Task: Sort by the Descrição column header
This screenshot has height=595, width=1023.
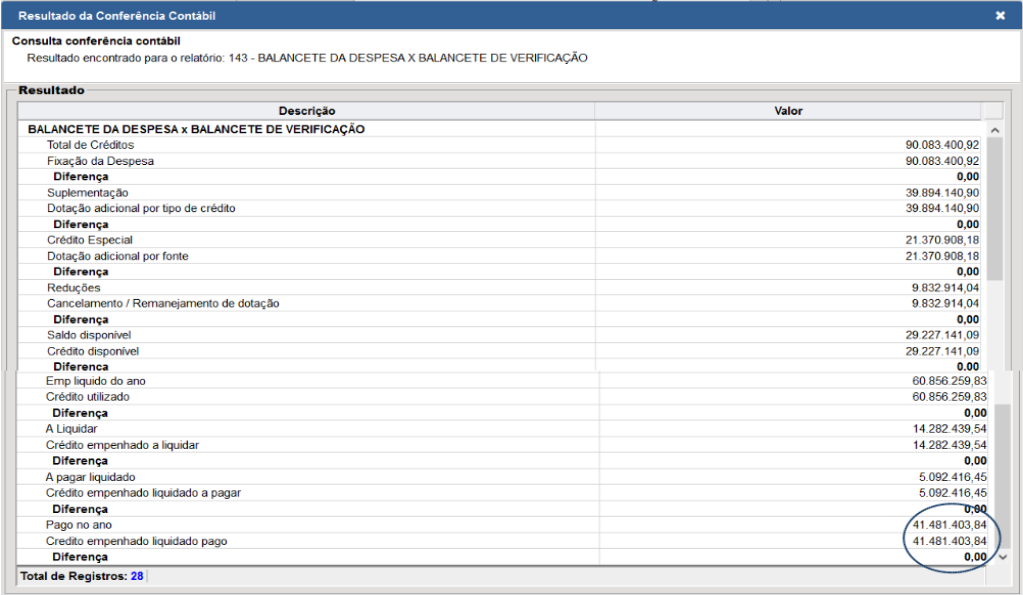Action: [x=306, y=111]
